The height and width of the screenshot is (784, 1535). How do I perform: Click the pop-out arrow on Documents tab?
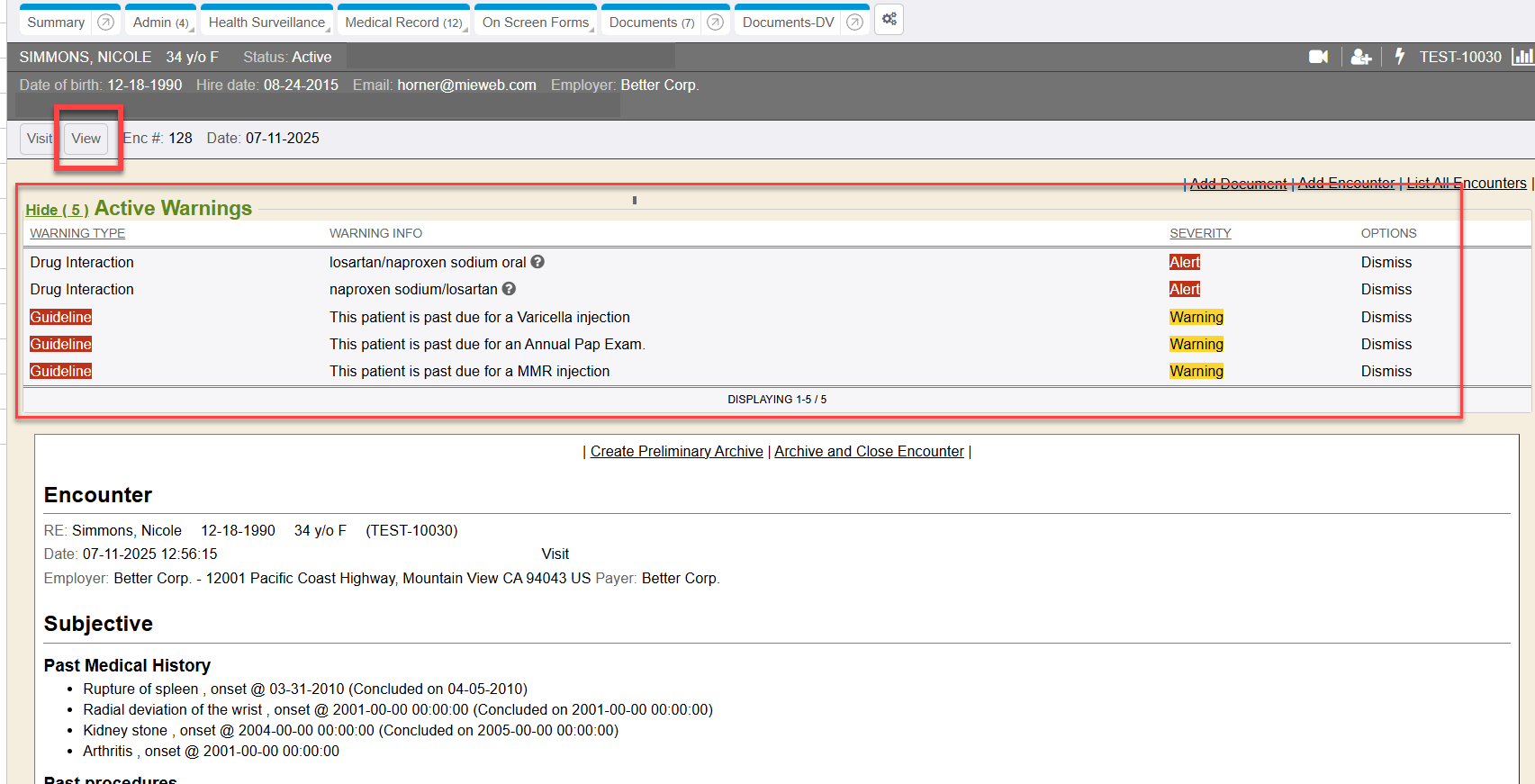715,23
